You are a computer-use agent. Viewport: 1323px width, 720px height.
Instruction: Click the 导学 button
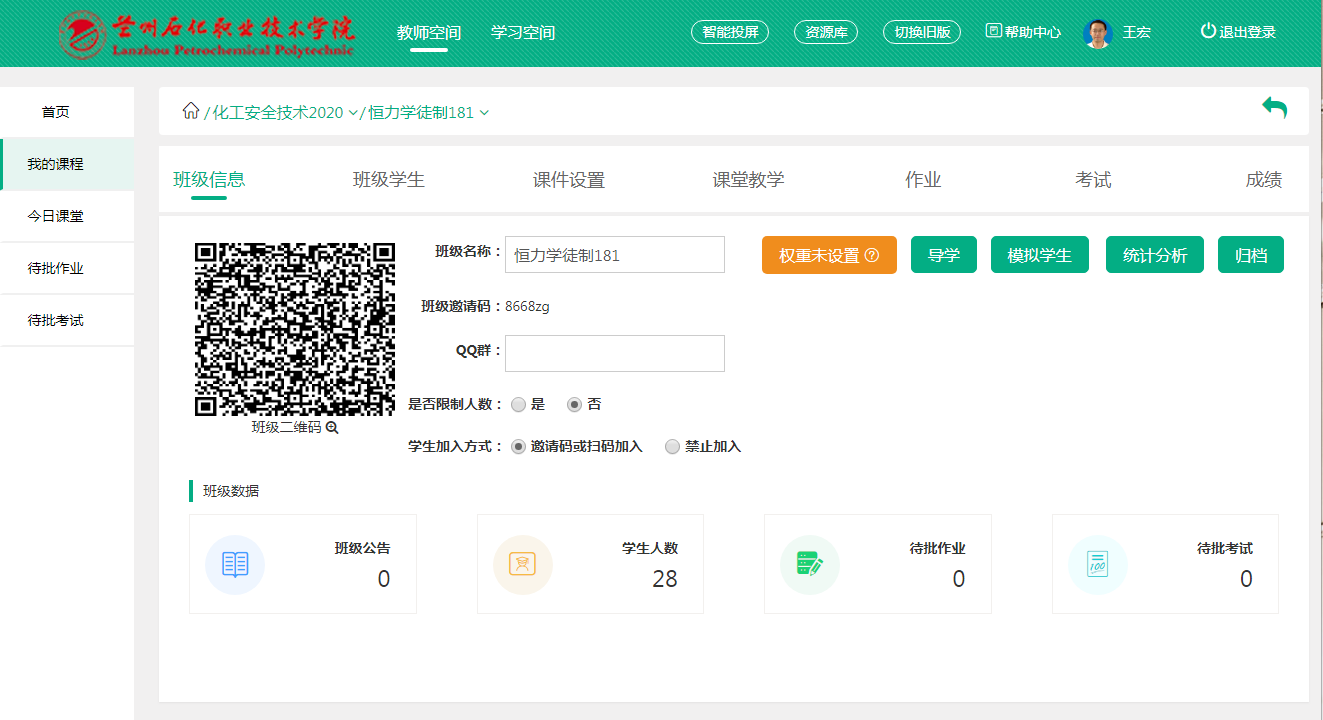click(x=944, y=255)
